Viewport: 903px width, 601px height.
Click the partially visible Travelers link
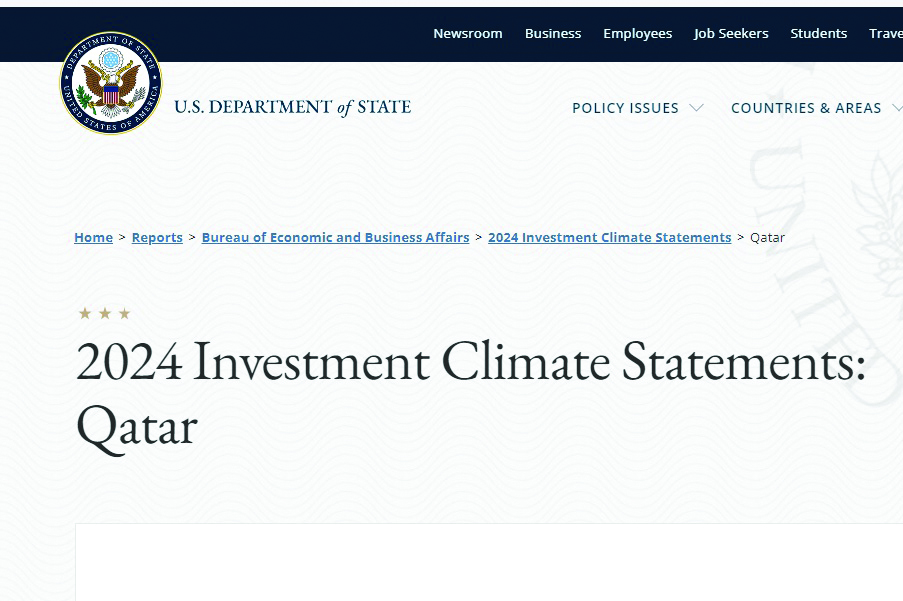(886, 34)
